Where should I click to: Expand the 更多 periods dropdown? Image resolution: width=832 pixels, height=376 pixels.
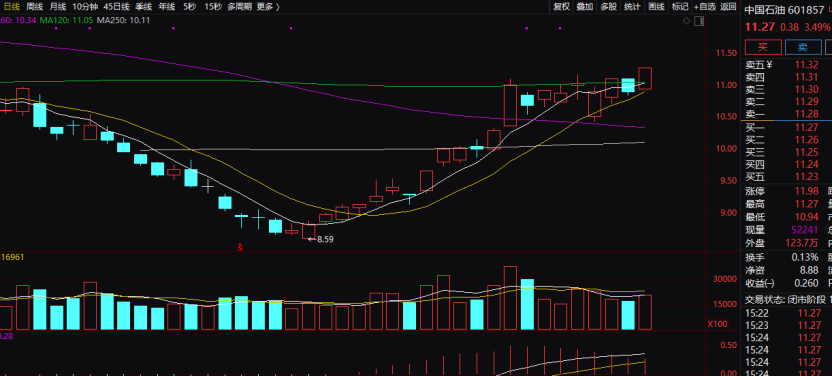click(x=268, y=6)
